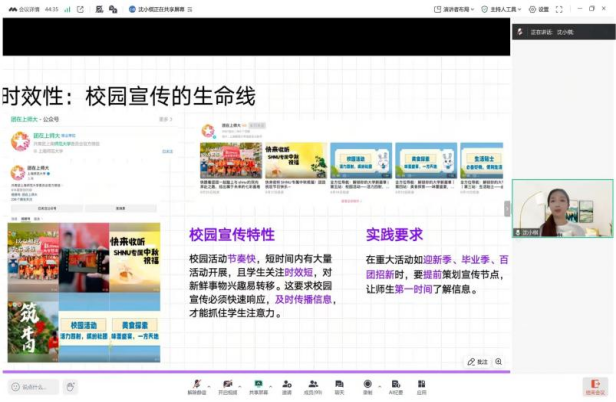Open the AI纪要 assistant
The width and height of the screenshot is (616, 402).
pyautogui.click(x=395, y=385)
